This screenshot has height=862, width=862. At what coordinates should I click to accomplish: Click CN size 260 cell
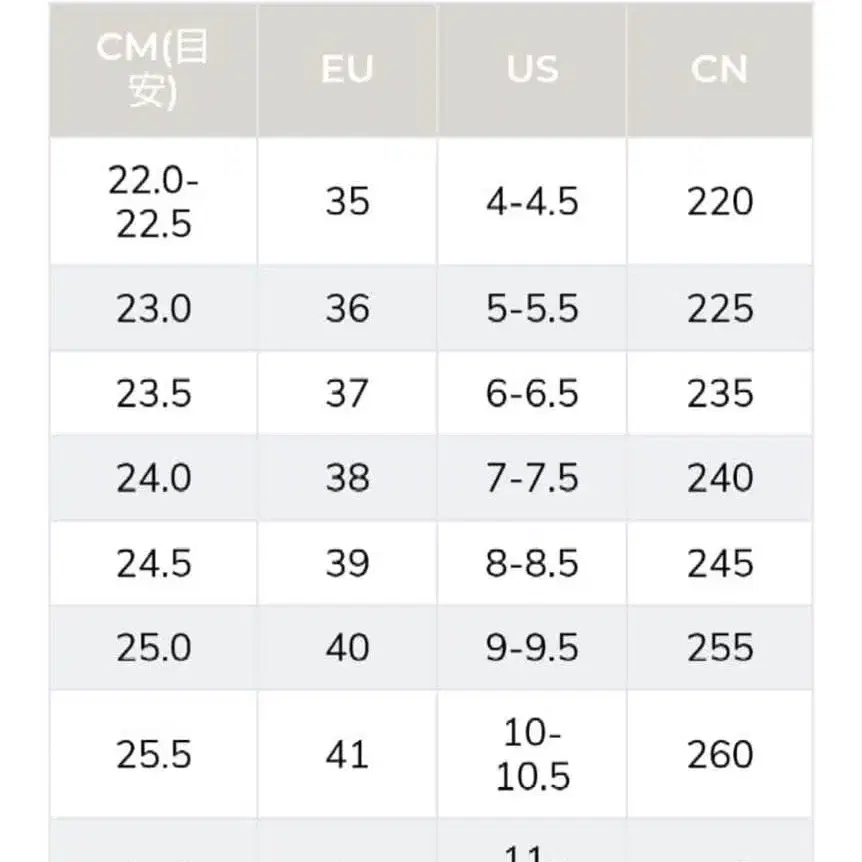(720, 754)
